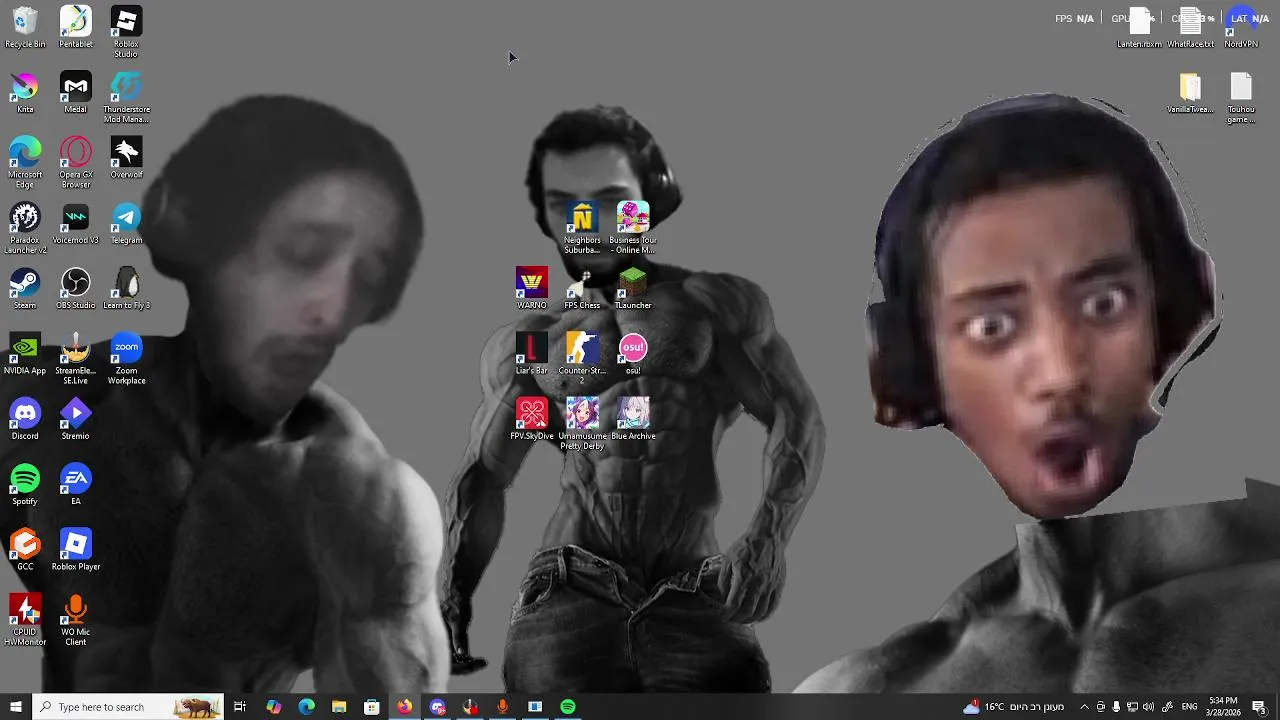This screenshot has height=720, width=1280.
Task: Launch the StreamElements SE.Live icon
Action: [x=76, y=359]
